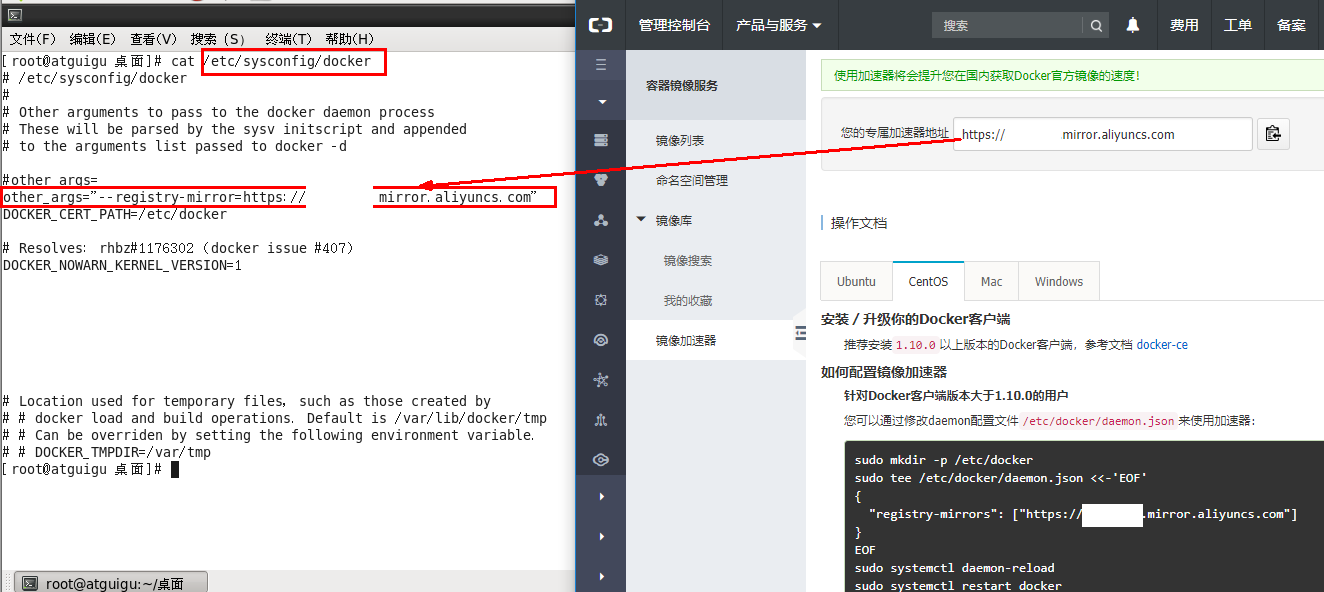The width and height of the screenshot is (1324, 592).
Task: Click the Aliyun logo icon in console header
Action: pos(600,25)
